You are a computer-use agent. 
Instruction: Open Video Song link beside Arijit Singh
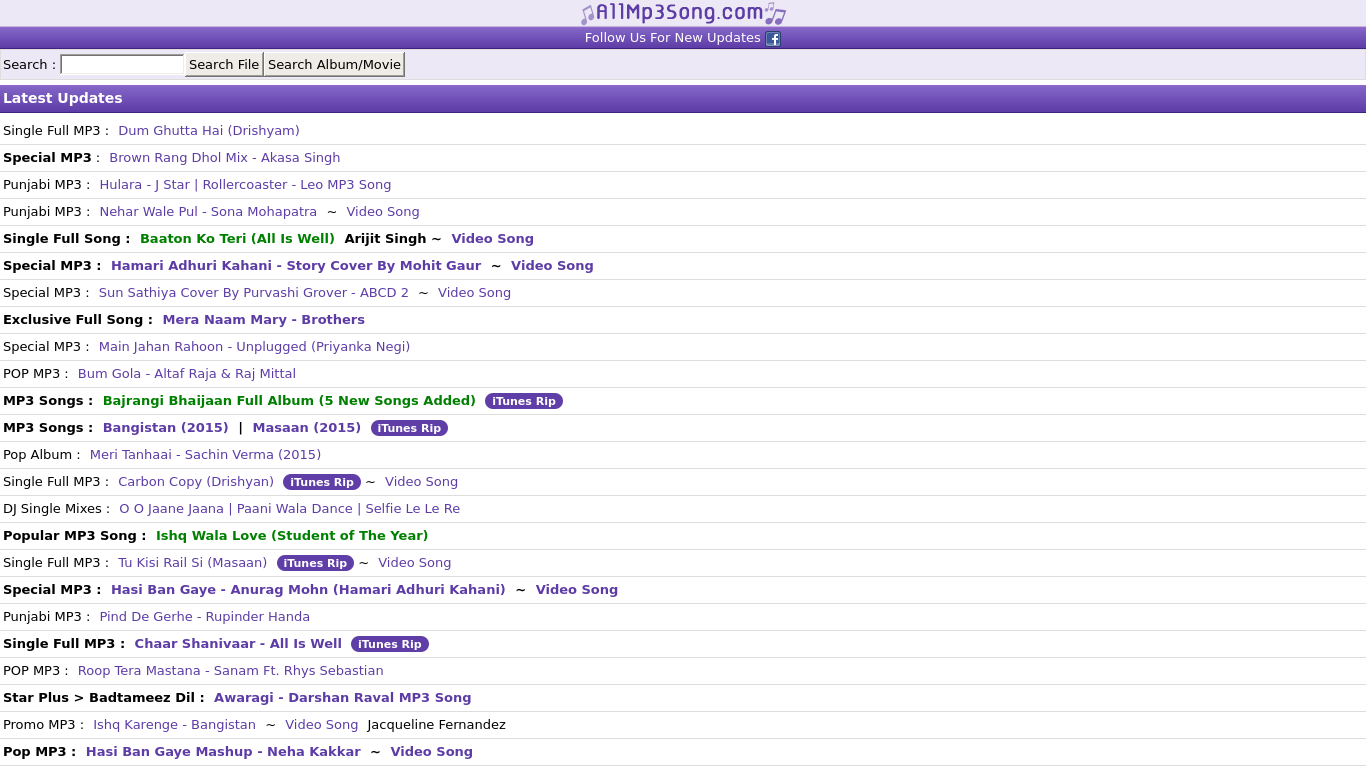[x=492, y=239]
